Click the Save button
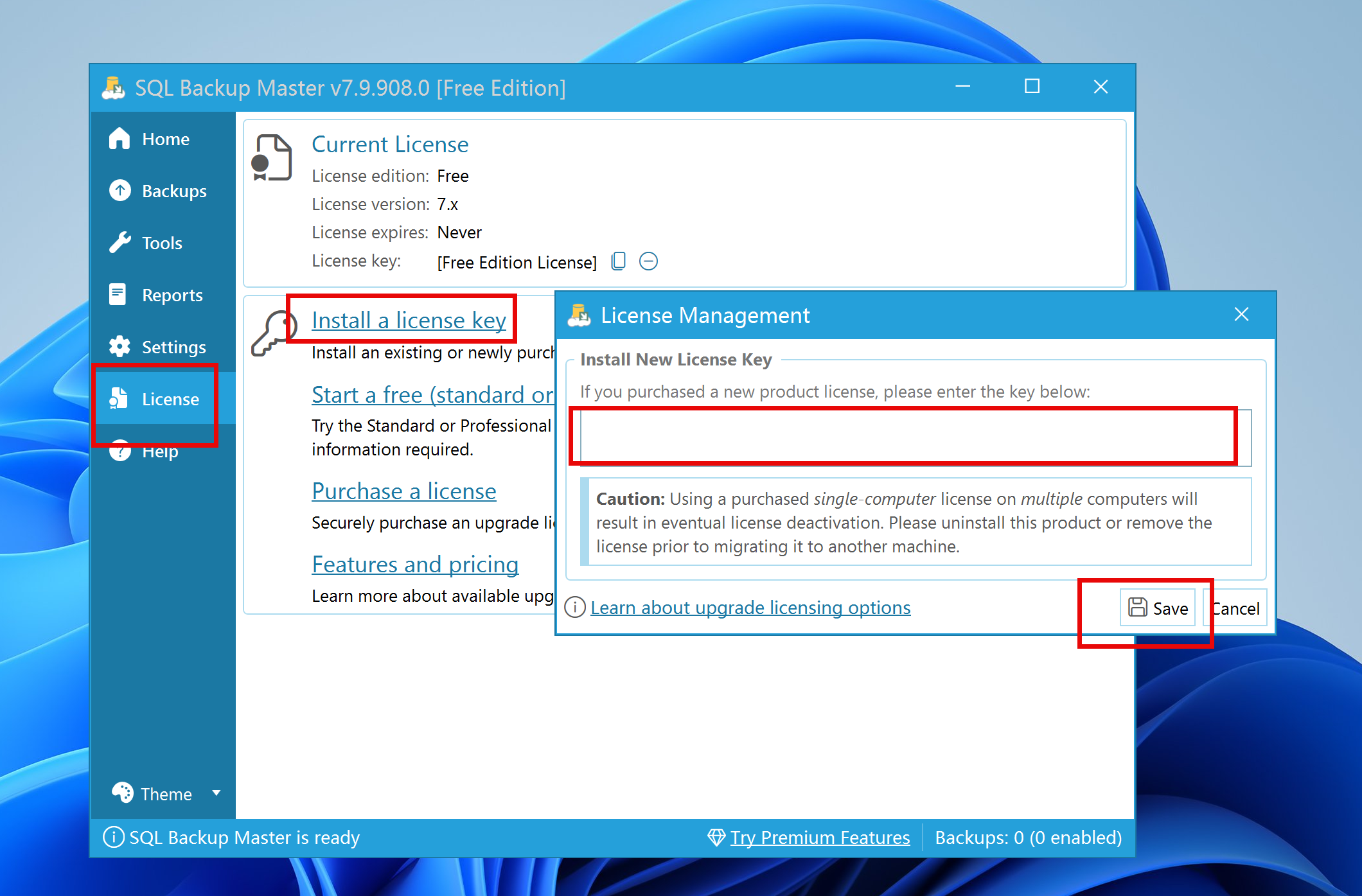 point(1158,608)
